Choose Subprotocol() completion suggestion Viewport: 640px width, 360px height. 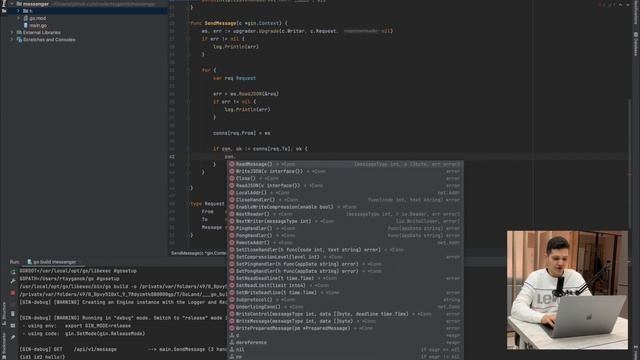click(x=345, y=300)
